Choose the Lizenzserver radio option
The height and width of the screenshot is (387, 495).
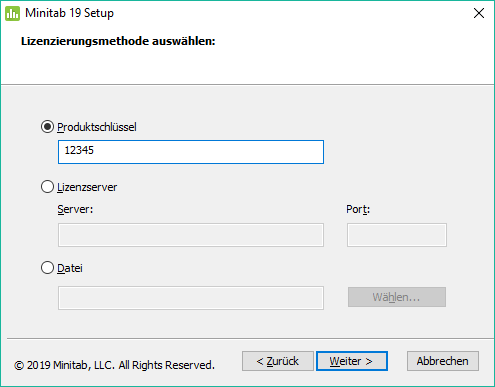tap(47, 187)
